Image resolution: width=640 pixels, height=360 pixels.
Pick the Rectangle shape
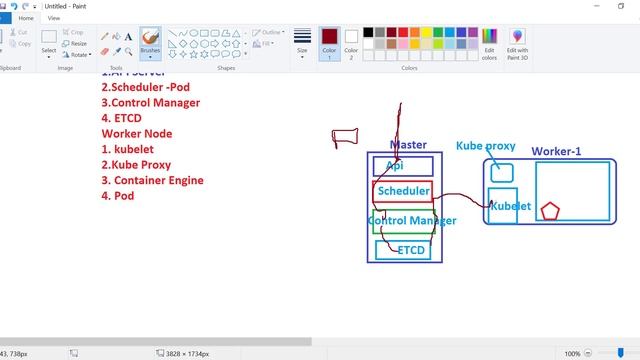tap(204, 33)
